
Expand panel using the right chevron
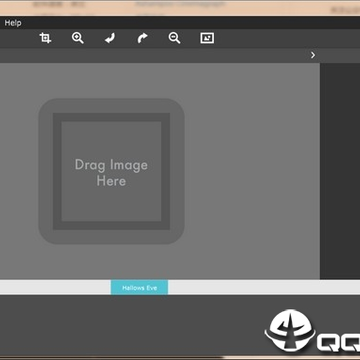point(313,55)
